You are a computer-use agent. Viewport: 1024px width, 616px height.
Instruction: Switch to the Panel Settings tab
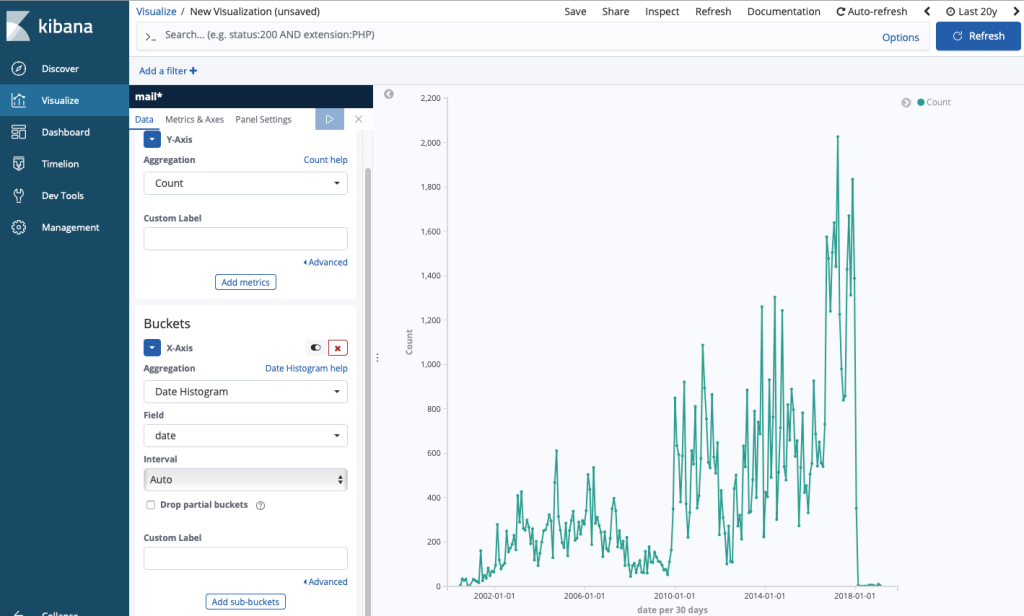click(263, 120)
